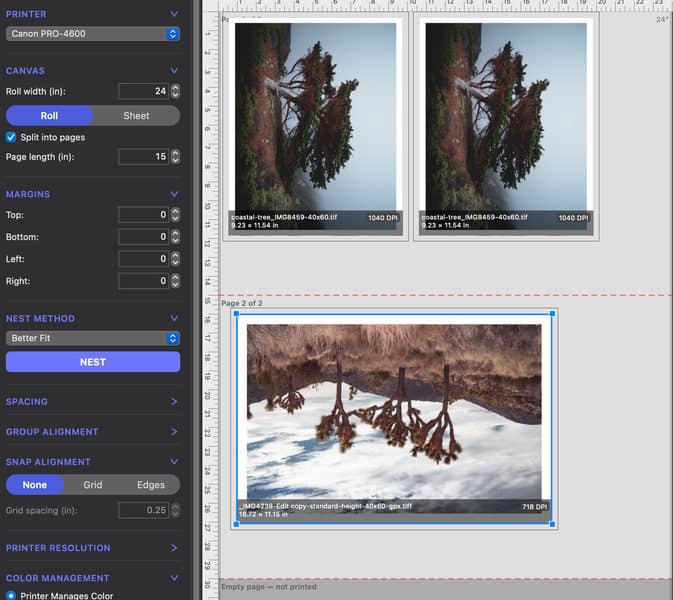Expand the SPACING section
This screenshot has height=600, width=673.
tap(174, 402)
